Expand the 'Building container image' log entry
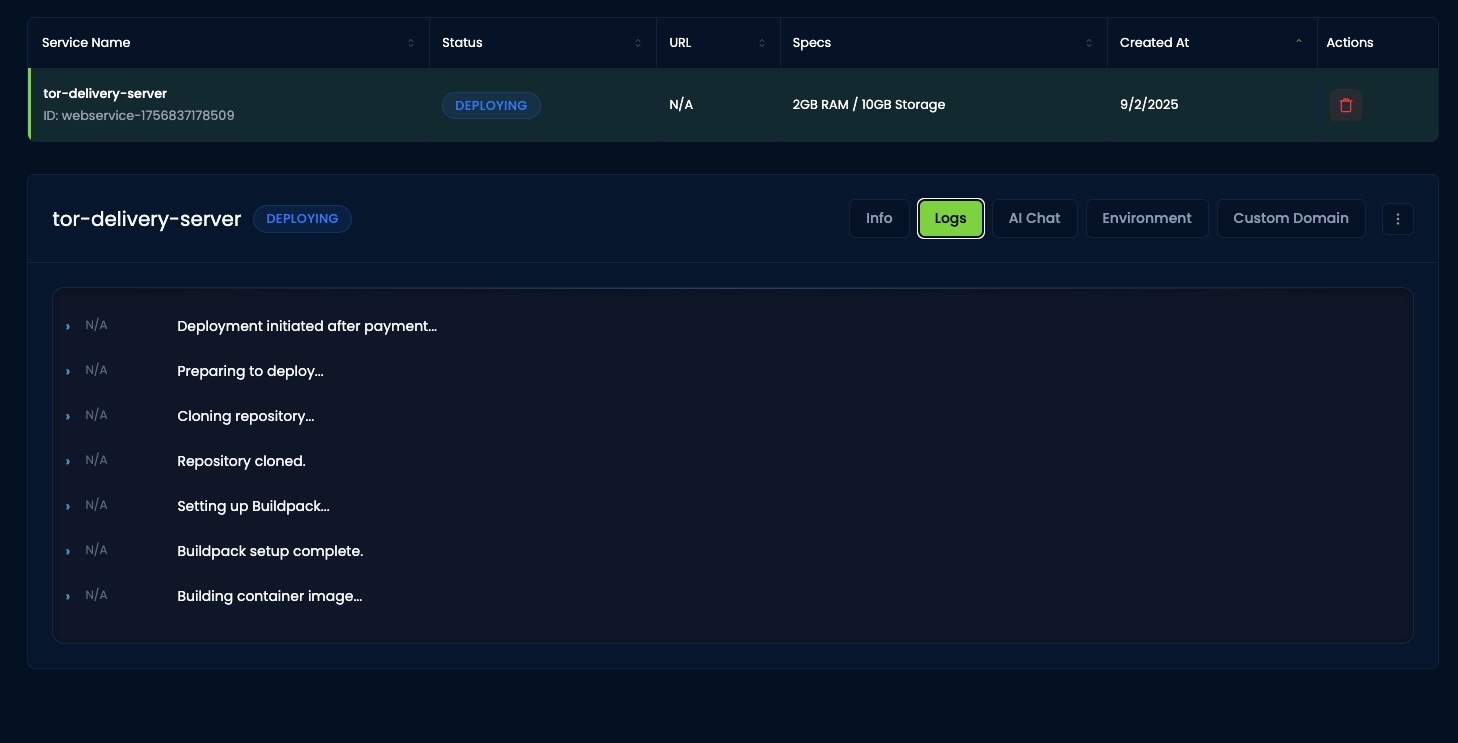Image resolution: width=1458 pixels, height=743 pixels. pos(67,596)
